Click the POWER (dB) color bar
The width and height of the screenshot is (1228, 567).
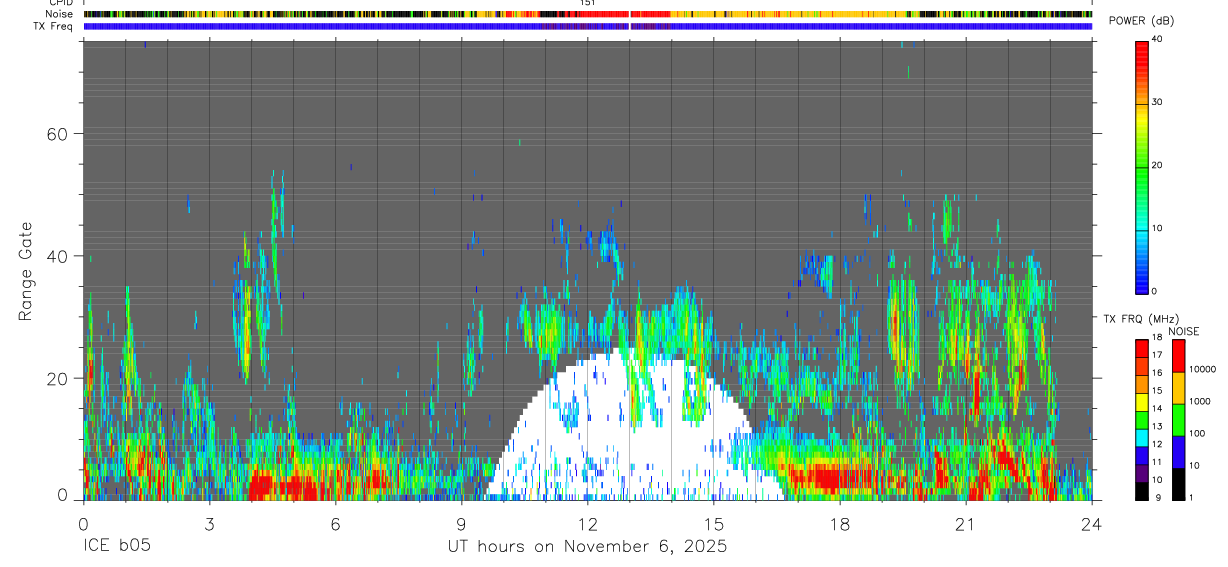1142,166
